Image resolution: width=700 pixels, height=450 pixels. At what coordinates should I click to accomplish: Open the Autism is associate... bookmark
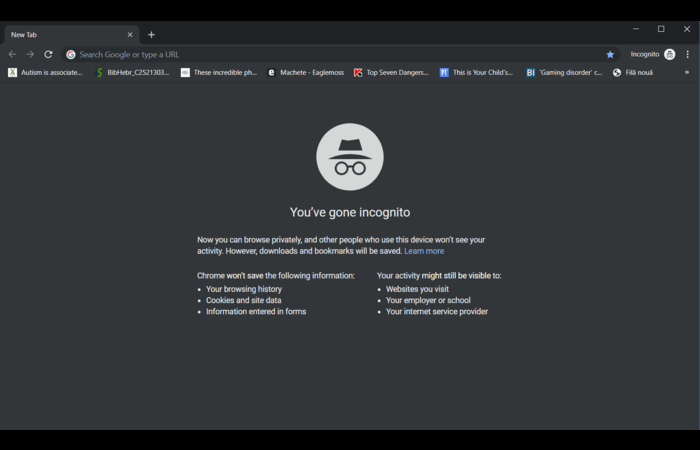[x=46, y=72]
